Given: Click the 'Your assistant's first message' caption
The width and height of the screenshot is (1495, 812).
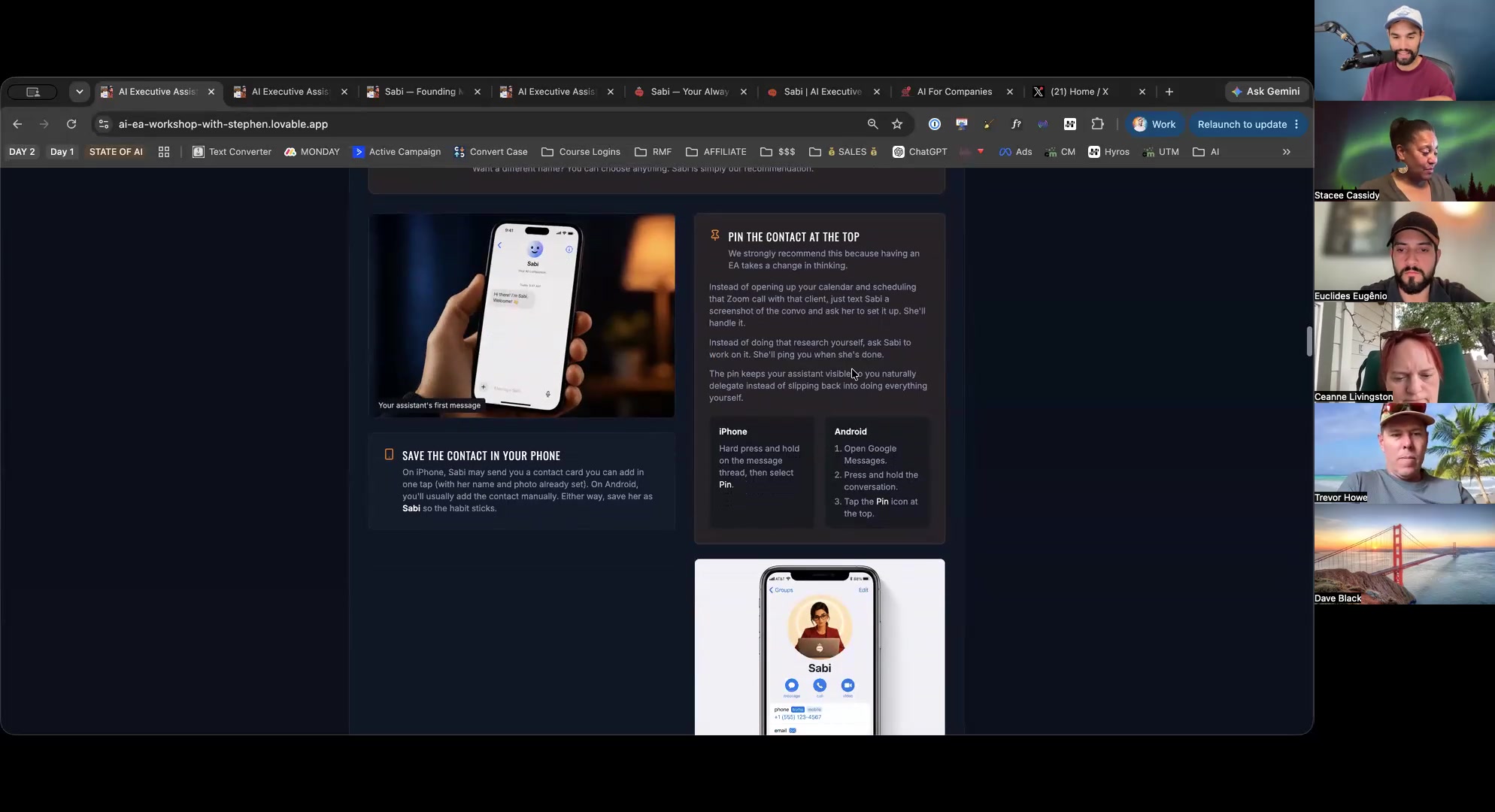Looking at the screenshot, I should click(x=429, y=405).
